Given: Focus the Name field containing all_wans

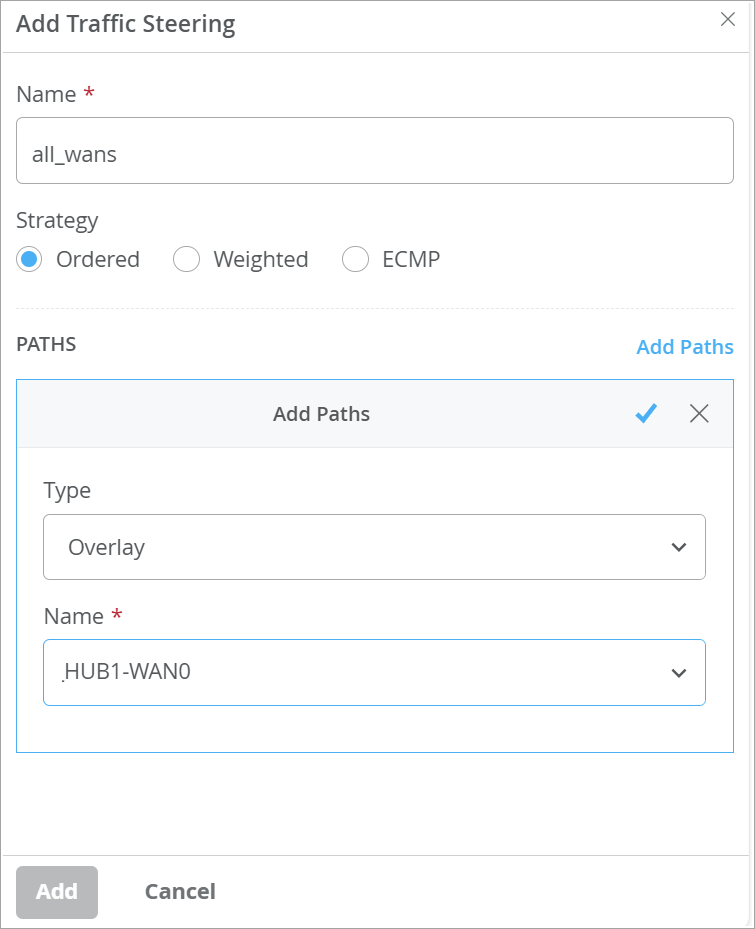Looking at the screenshot, I should 375,151.
